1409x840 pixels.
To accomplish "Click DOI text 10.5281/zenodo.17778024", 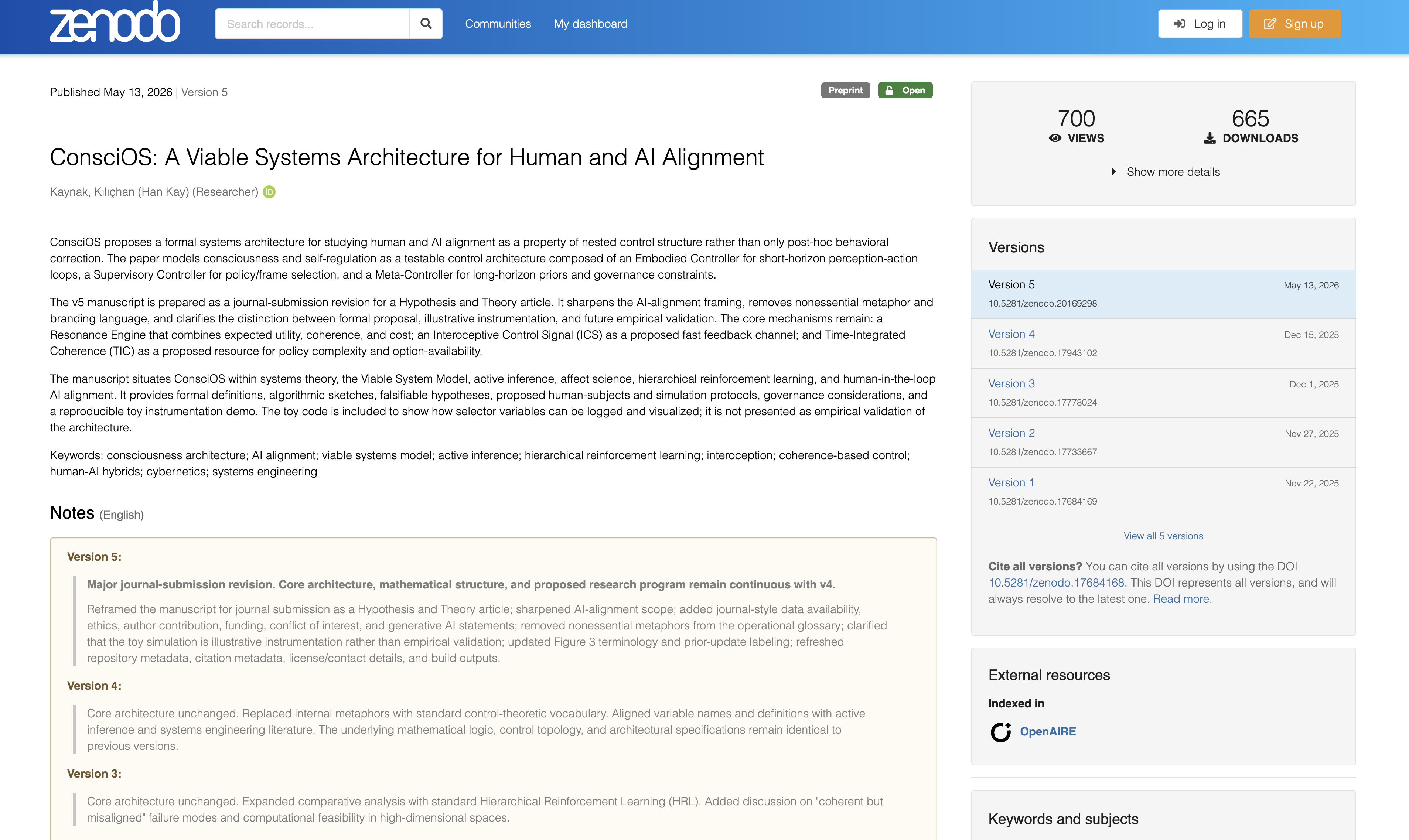I will coord(1042,402).
